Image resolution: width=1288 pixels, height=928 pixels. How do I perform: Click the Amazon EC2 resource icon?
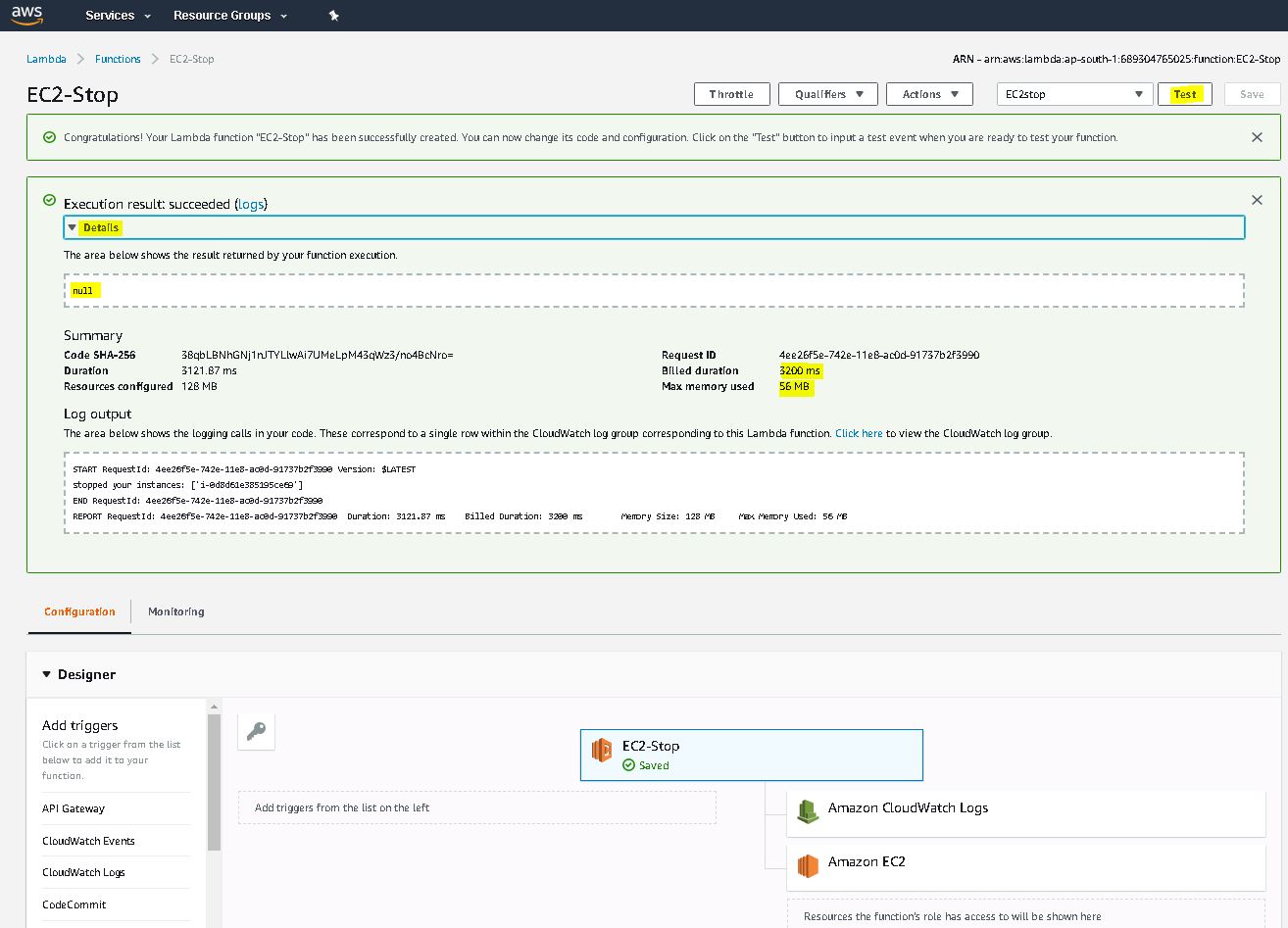coord(807,863)
